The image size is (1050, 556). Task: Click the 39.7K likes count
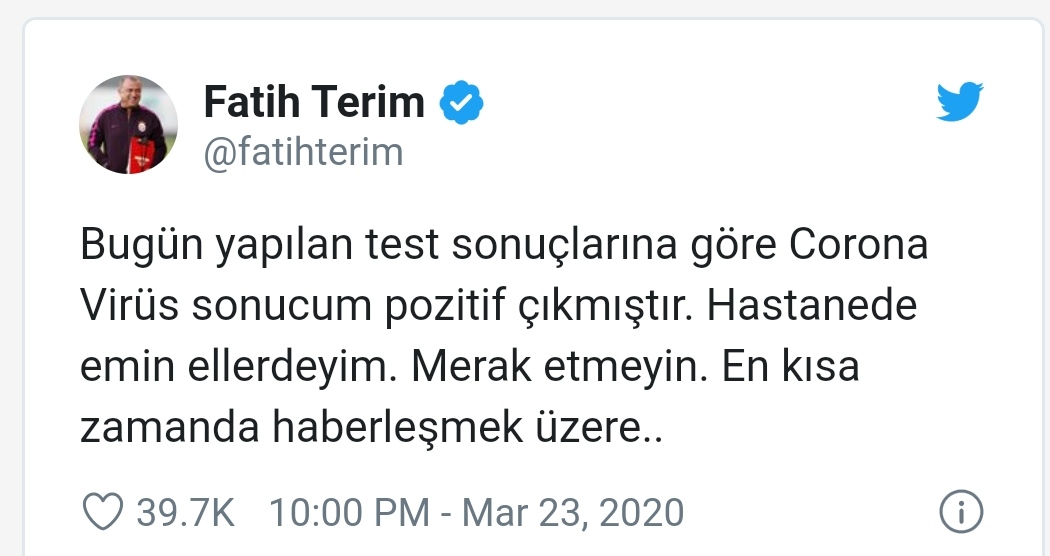pos(186,513)
